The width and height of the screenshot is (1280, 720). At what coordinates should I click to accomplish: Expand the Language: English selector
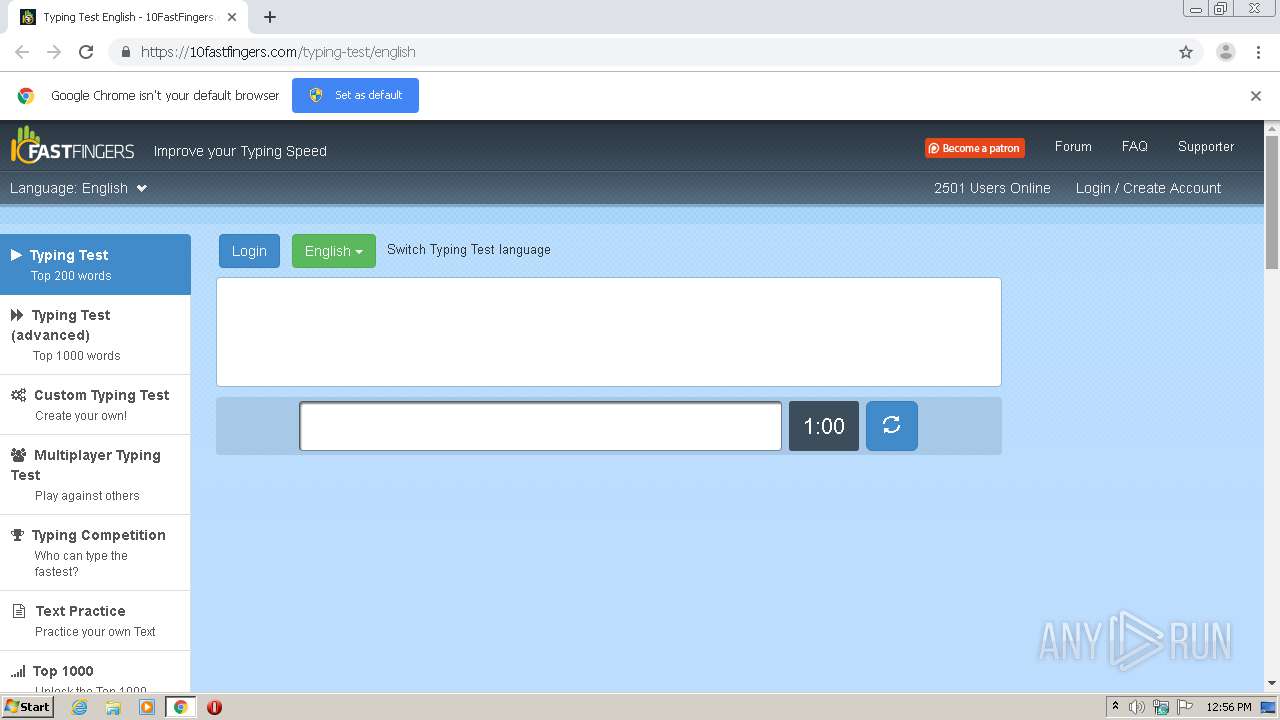79,188
